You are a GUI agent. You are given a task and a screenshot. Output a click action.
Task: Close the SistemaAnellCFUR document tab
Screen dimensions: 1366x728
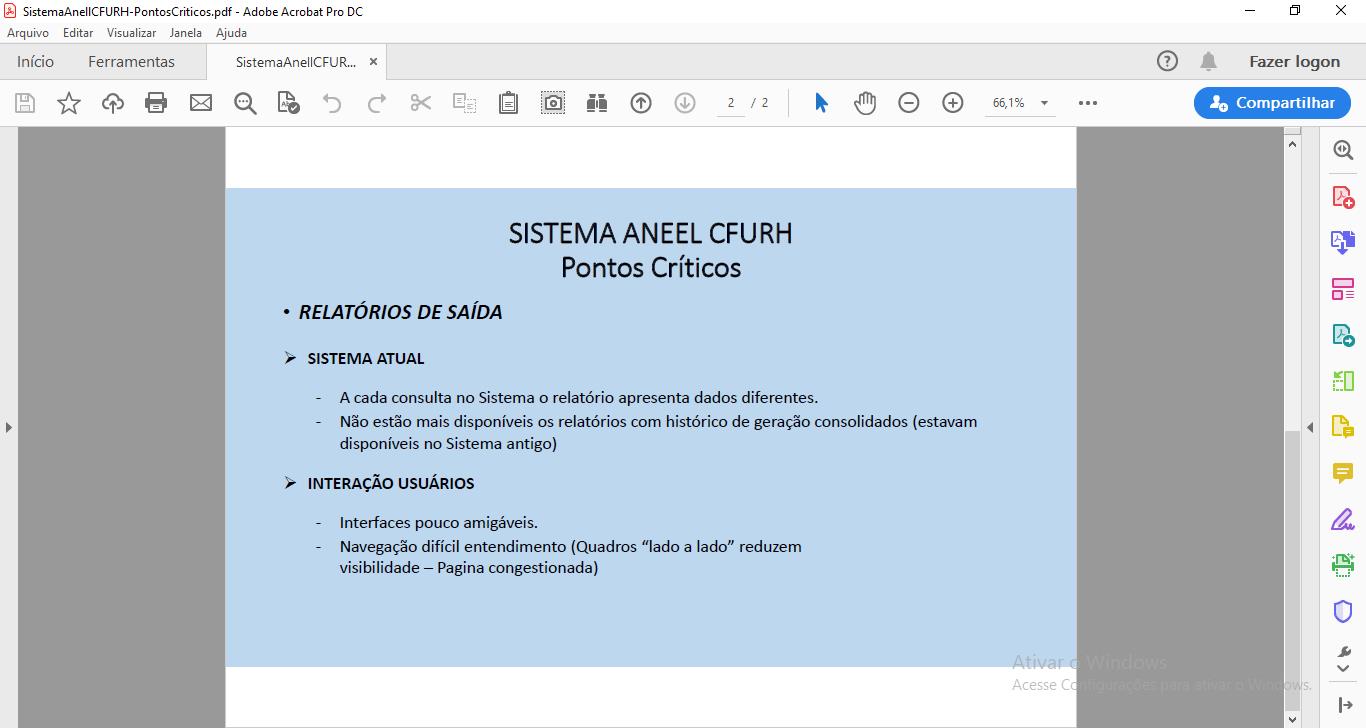373,61
